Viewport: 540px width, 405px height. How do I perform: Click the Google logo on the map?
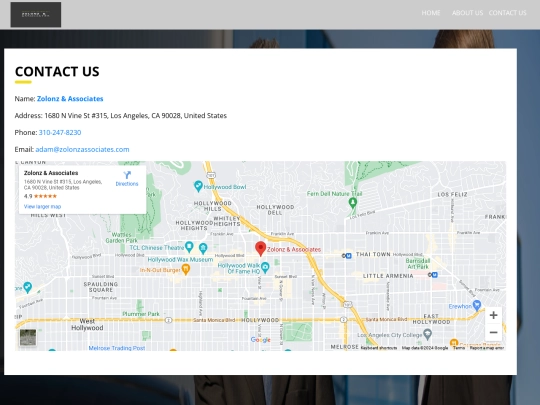click(261, 340)
